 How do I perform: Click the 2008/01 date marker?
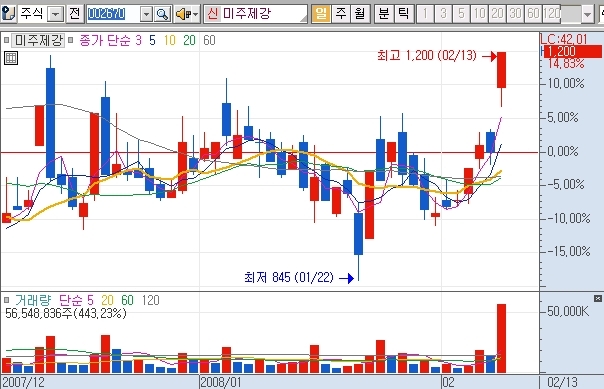pyautogui.click(x=221, y=382)
